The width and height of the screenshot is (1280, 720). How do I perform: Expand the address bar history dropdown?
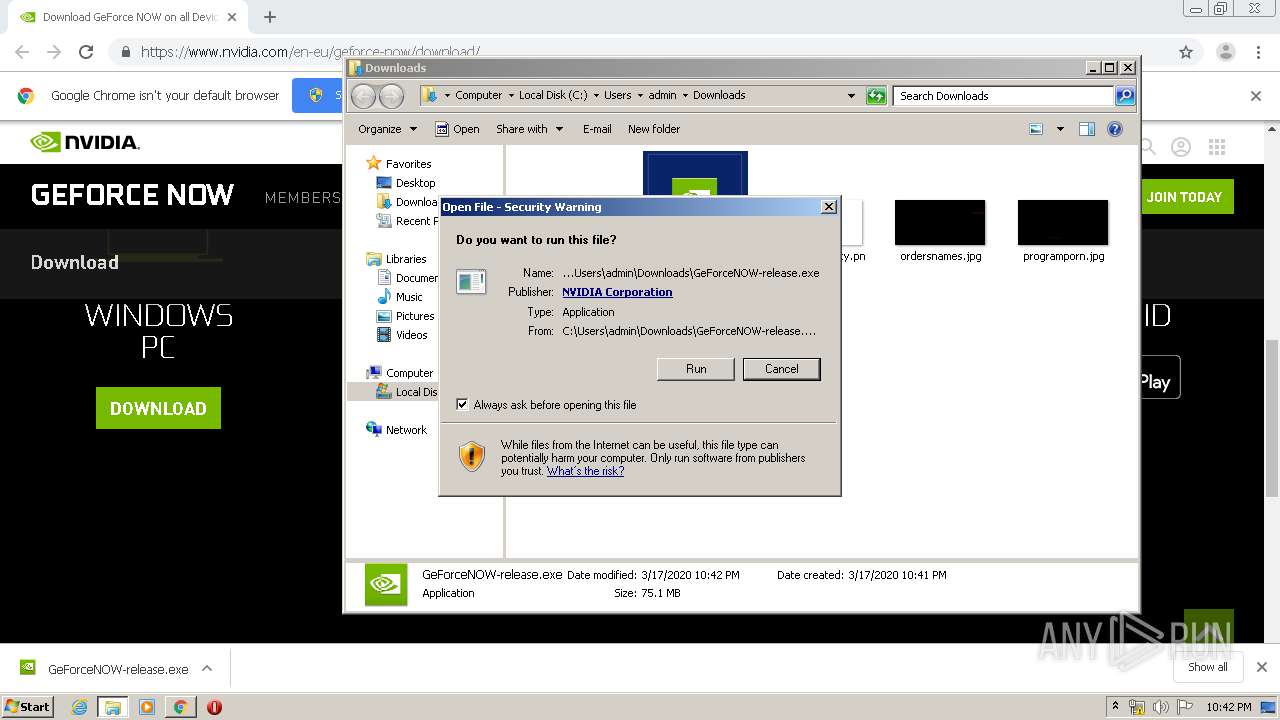click(851, 96)
